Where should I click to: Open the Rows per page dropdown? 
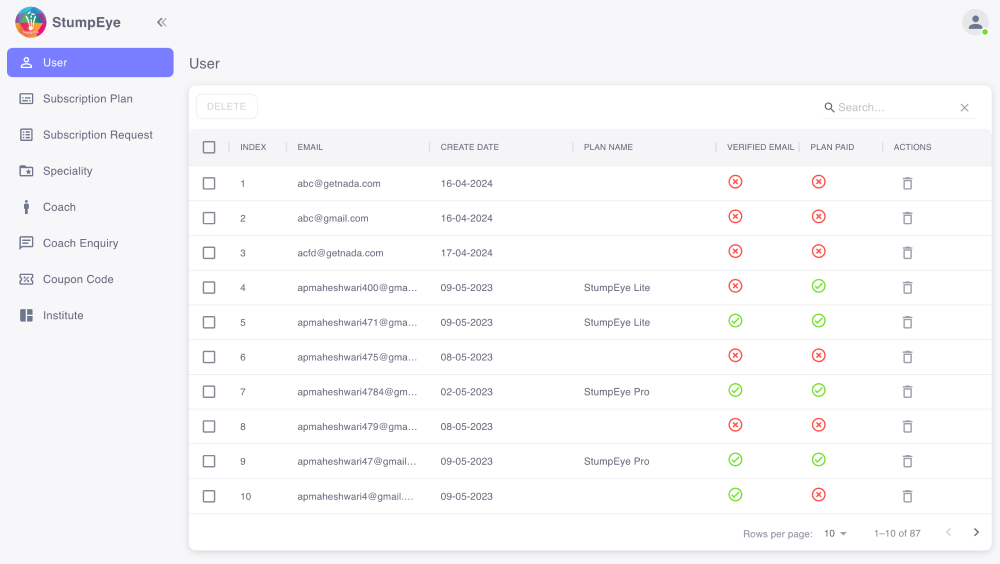tap(835, 534)
